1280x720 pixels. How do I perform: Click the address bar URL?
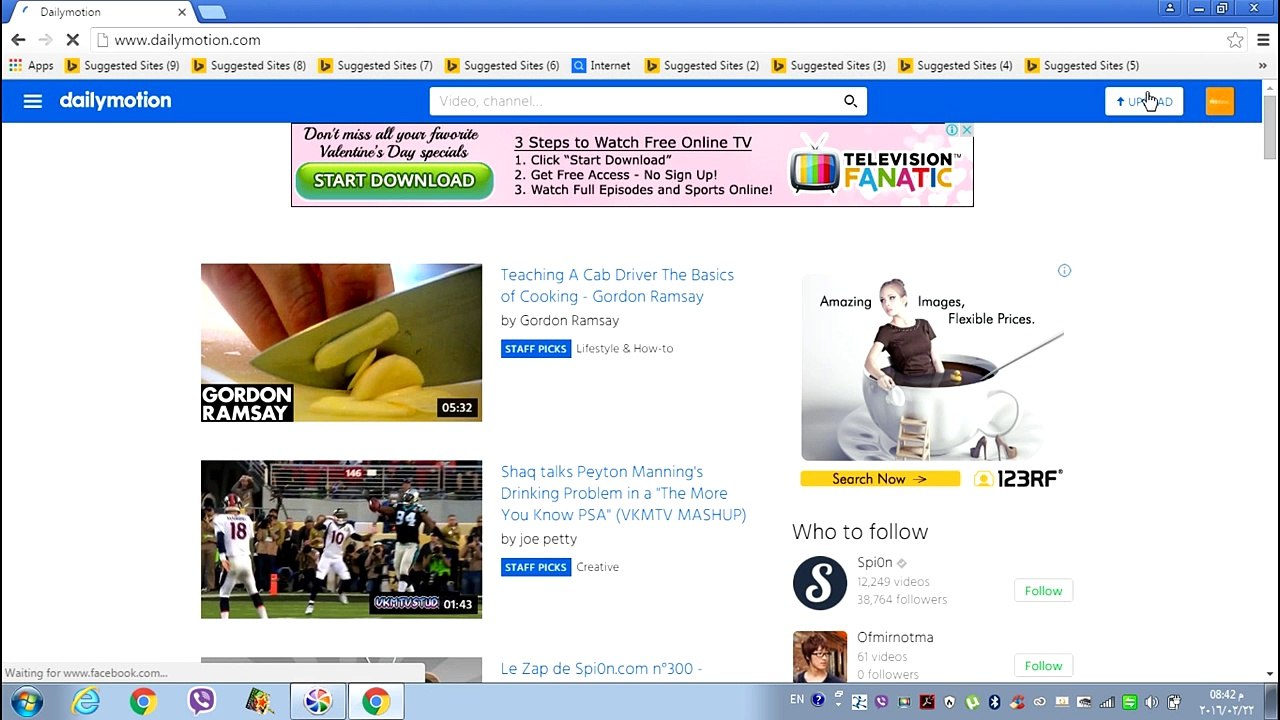coord(187,40)
